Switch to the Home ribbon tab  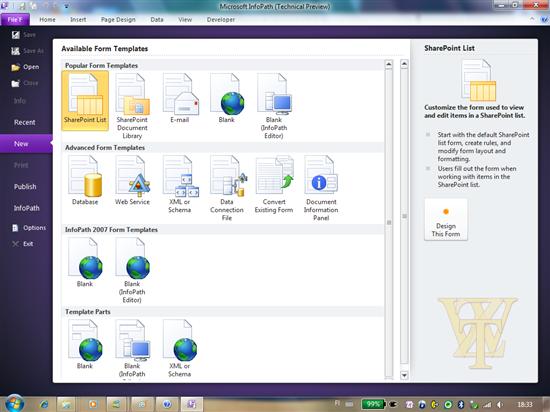click(47, 20)
